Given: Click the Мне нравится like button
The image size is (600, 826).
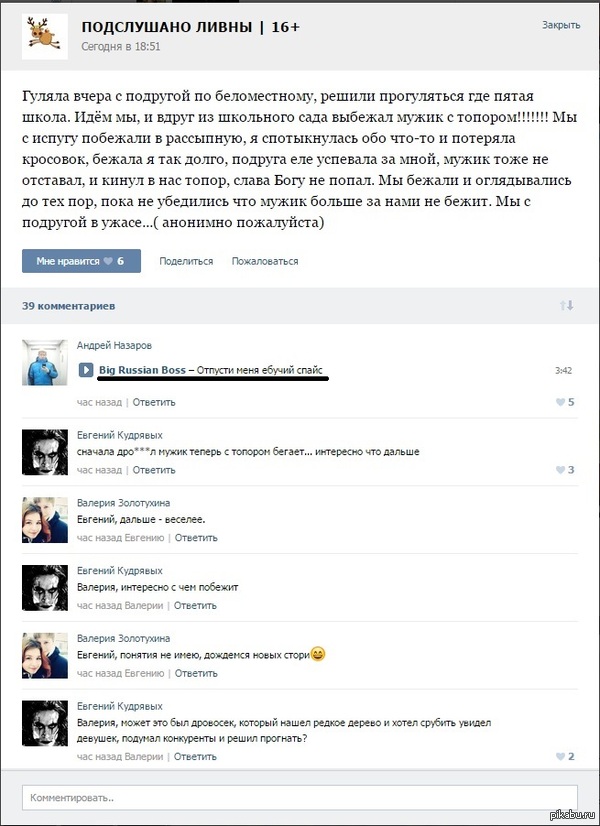Looking at the screenshot, I should coord(81,261).
